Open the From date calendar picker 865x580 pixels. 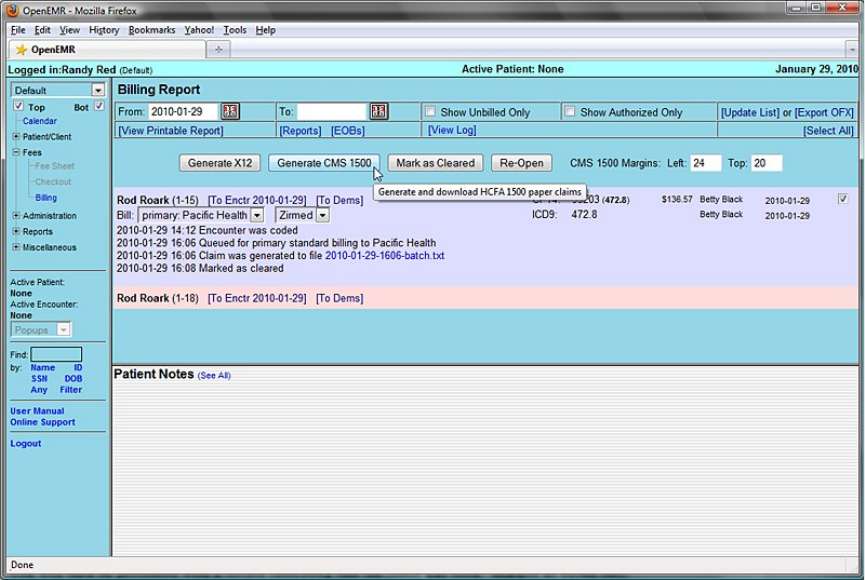[x=230, y=111]
